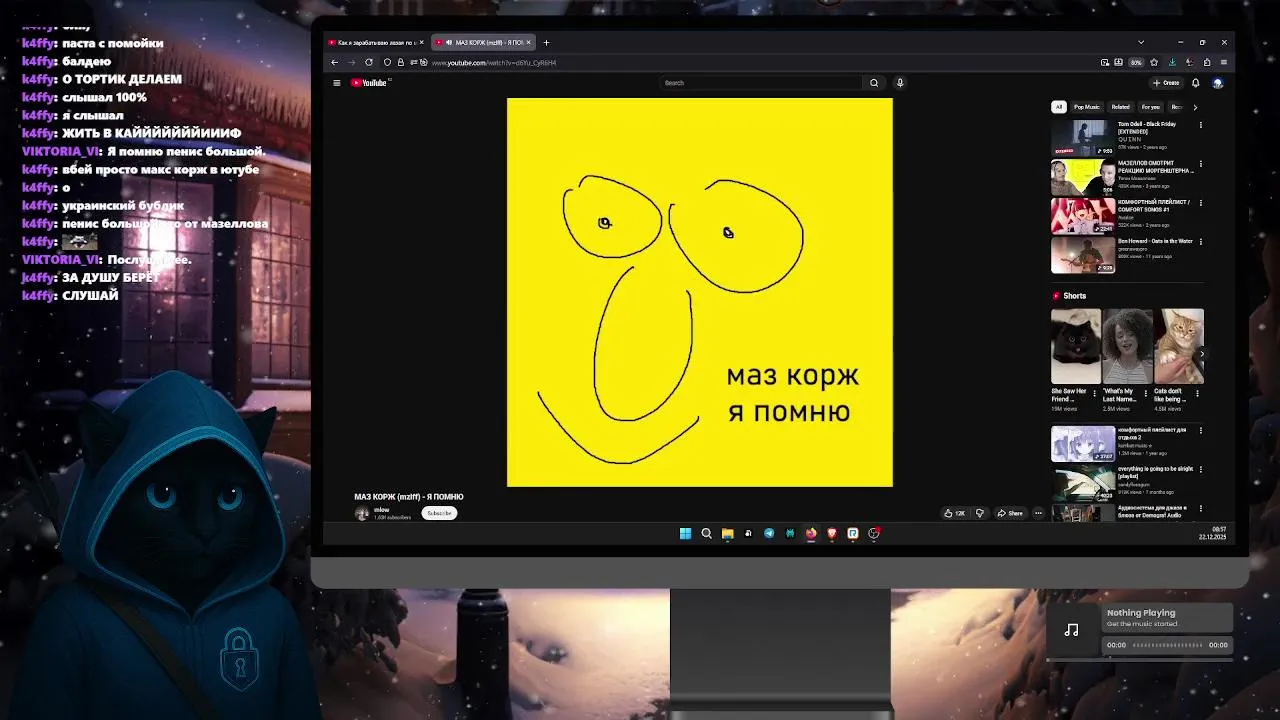Select the МАЗ КОРЖ browser tab
The width and height of the screenshot is (1280, 720).
click(x=483, y=42)
